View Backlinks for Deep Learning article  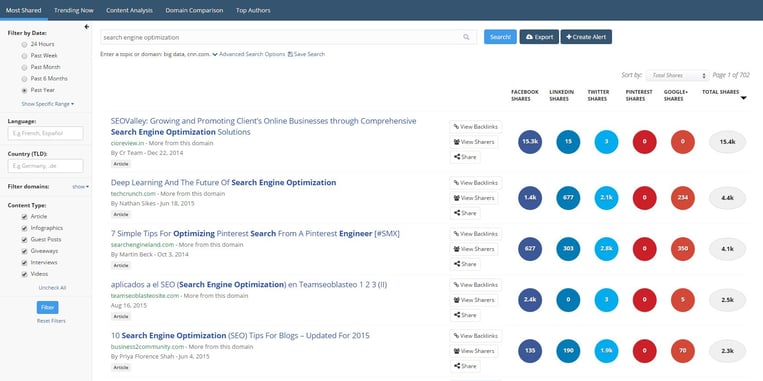pos(475,182)
